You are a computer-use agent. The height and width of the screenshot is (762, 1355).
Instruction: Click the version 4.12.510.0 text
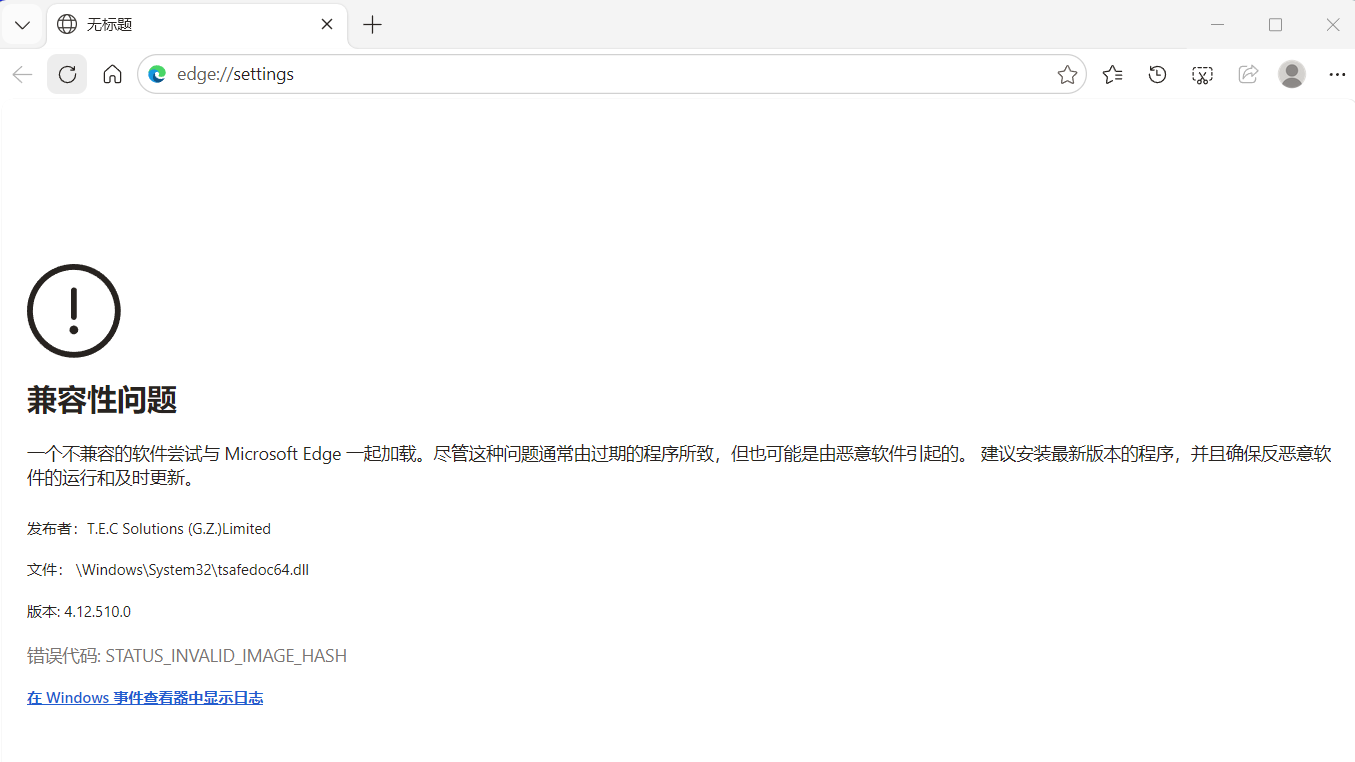98,612
